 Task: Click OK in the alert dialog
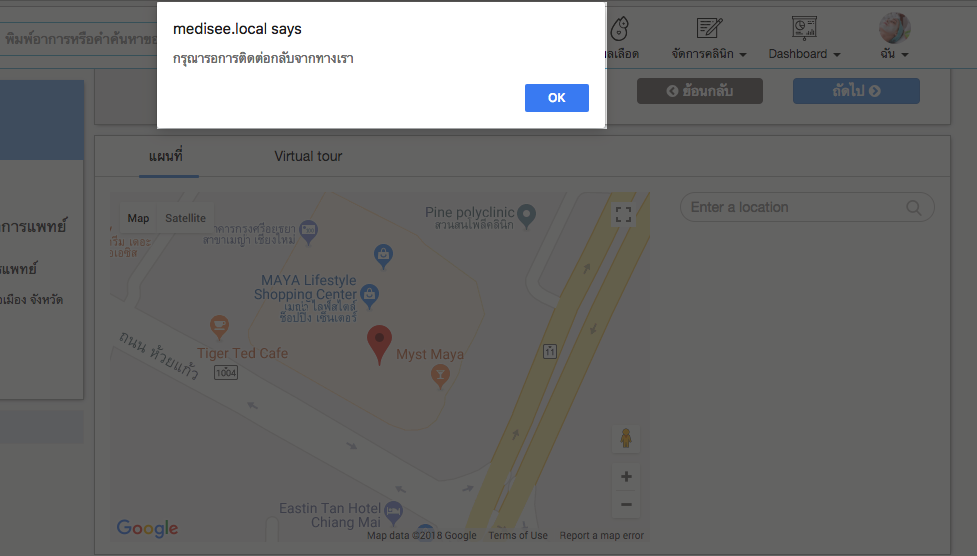(x=556, y=98)
